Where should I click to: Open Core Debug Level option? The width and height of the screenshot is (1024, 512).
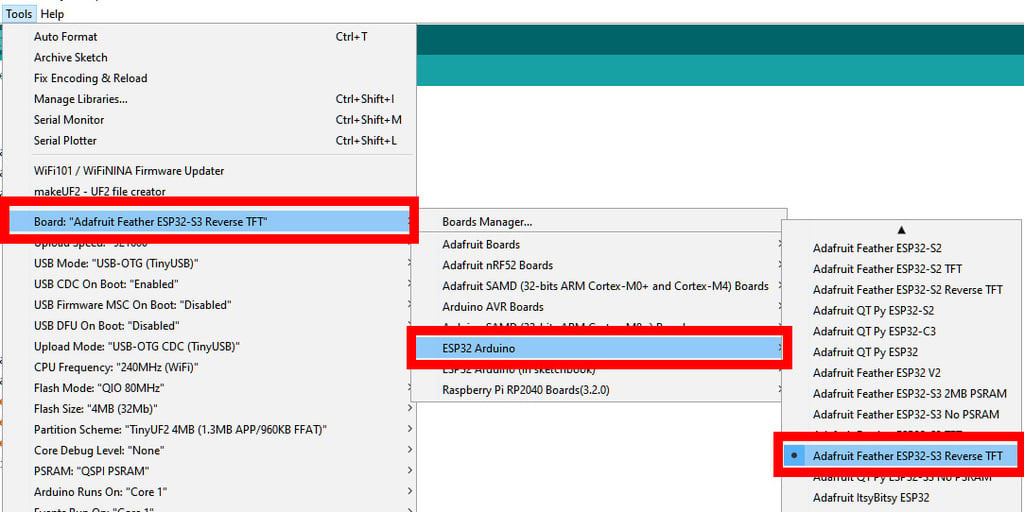click(x=209, y=451)
